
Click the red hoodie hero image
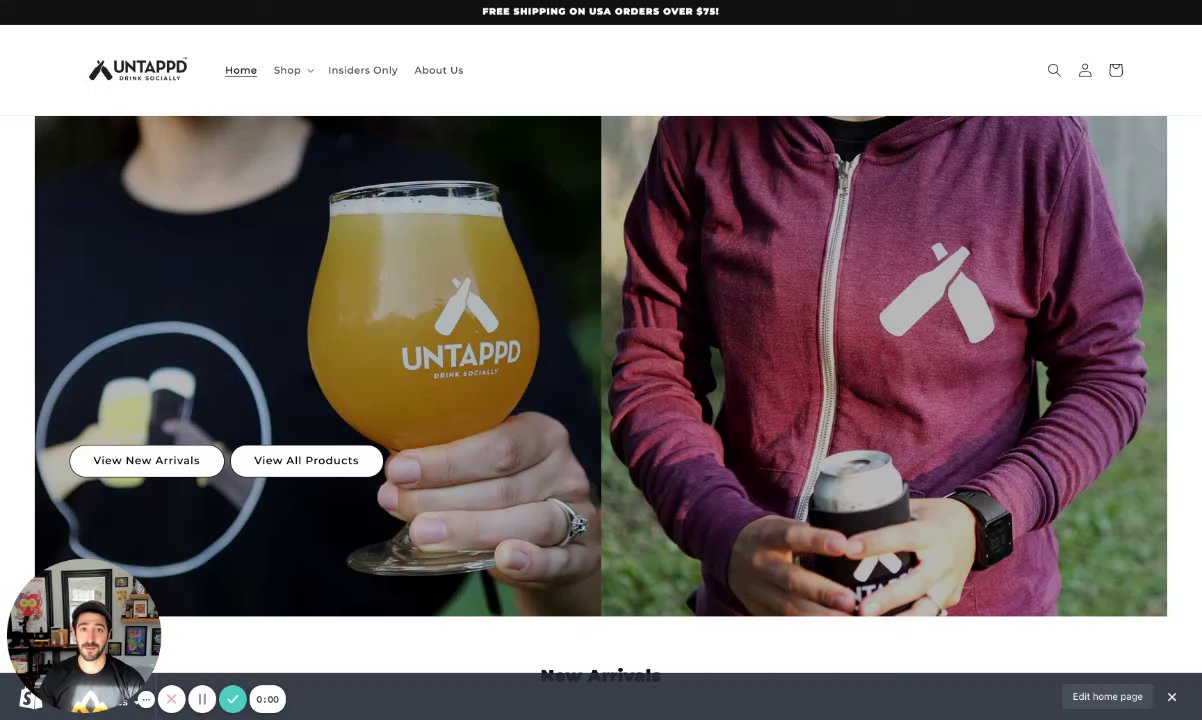tap(884, 366)
